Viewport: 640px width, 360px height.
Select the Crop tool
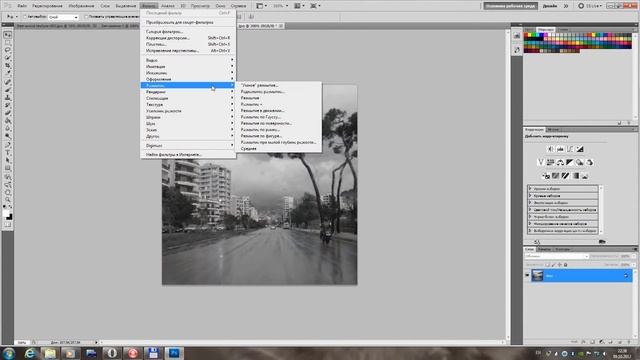tap(7, 65)
